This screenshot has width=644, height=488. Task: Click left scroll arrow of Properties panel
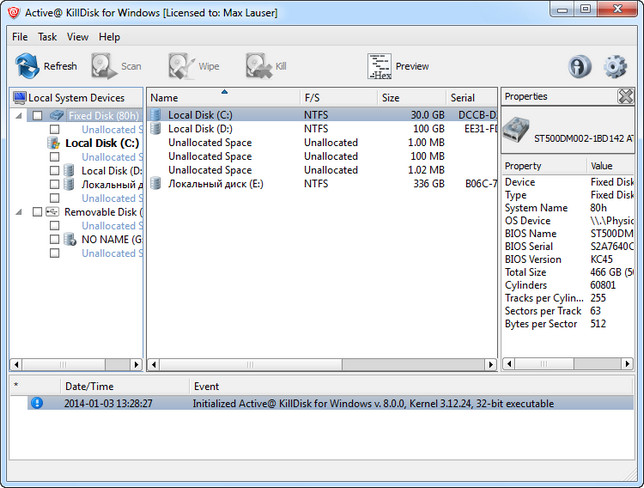508,364
